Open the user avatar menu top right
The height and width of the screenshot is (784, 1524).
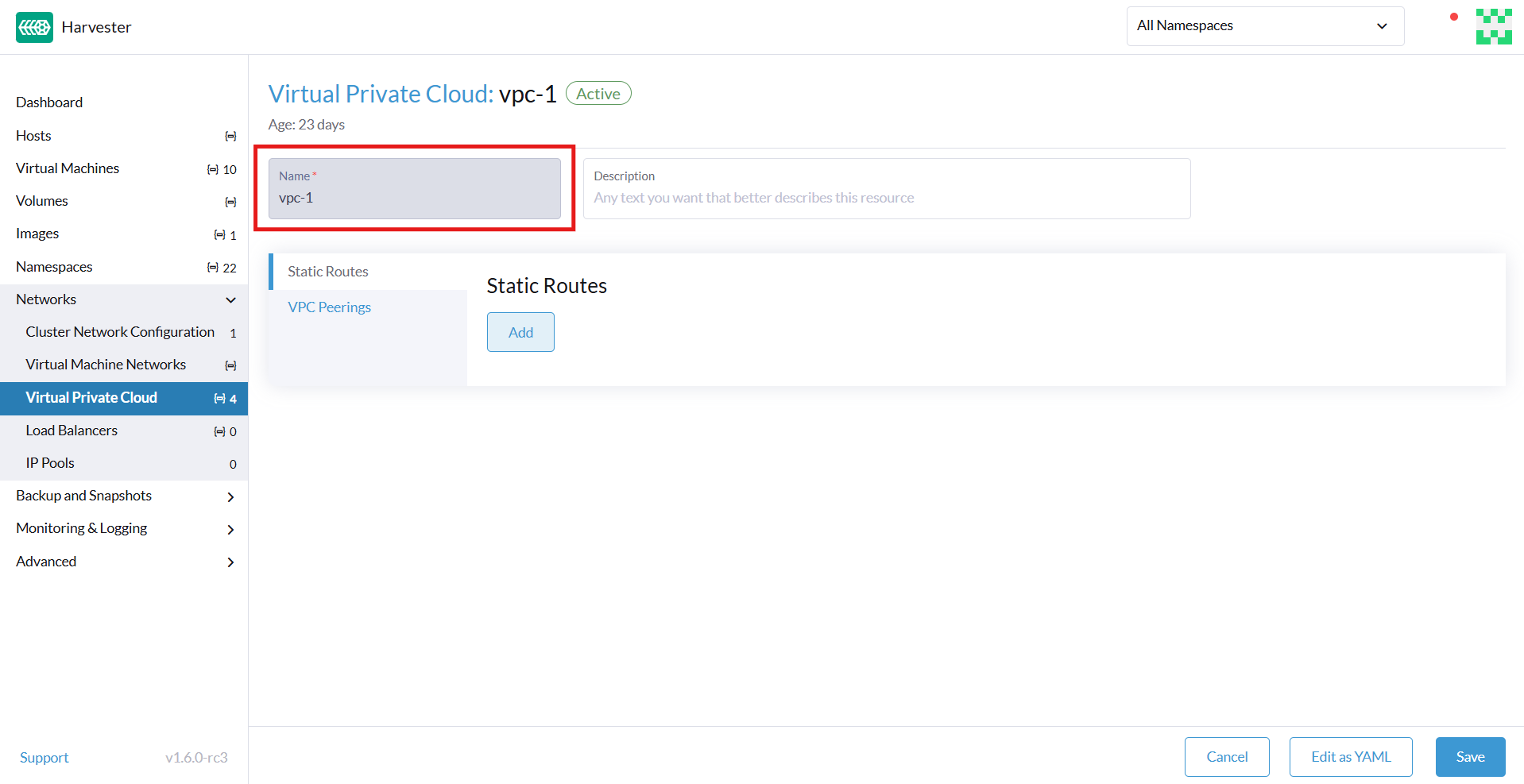[1493, 26]
